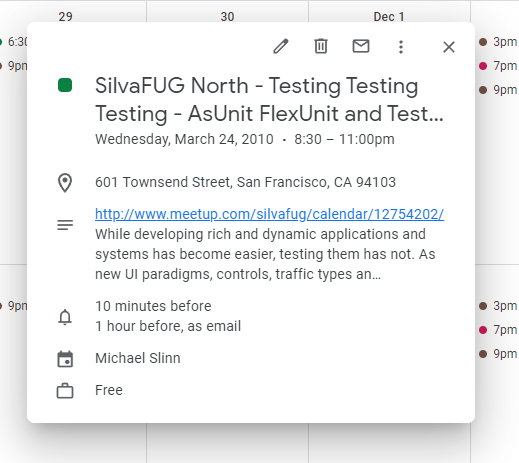This screenshot has height=463, width=519.
Task: Open day 29 in the calendar header
Action: click(65, 17)
